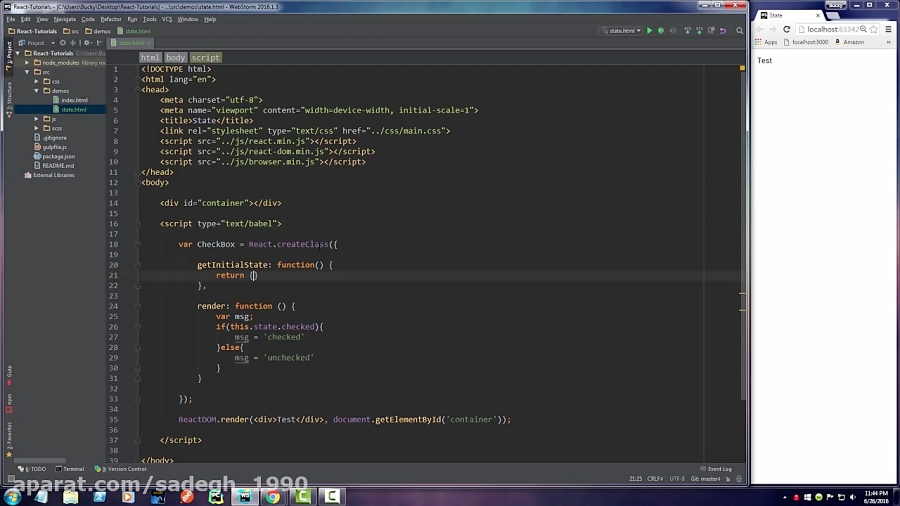Click the taskbar clock showing 11:44 PM

pos(876,497)
